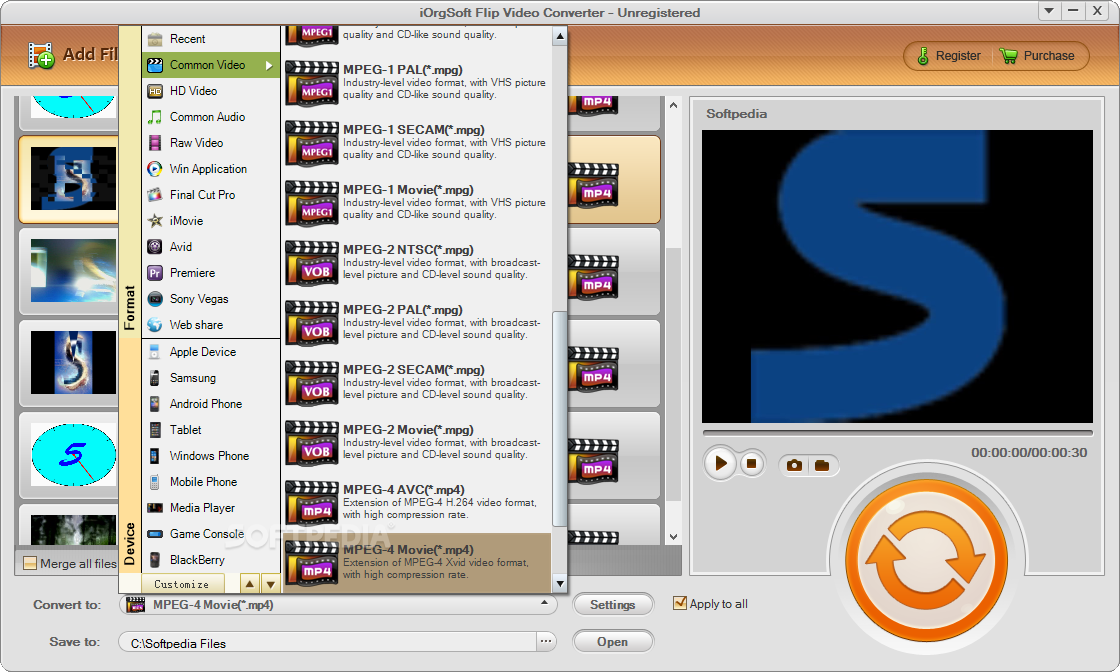The width and height of the screenshot is (1120, 672).
Task: Choose the Android Phone category
Action: (x=211, y=404)
